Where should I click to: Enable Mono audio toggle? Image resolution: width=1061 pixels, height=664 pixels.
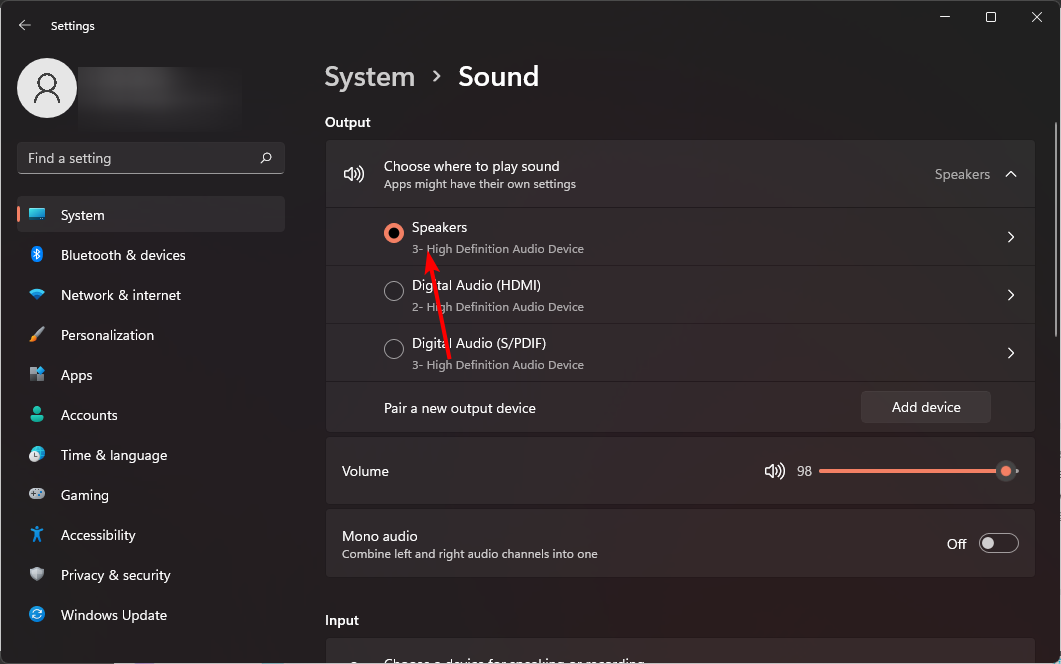point(997,542)
